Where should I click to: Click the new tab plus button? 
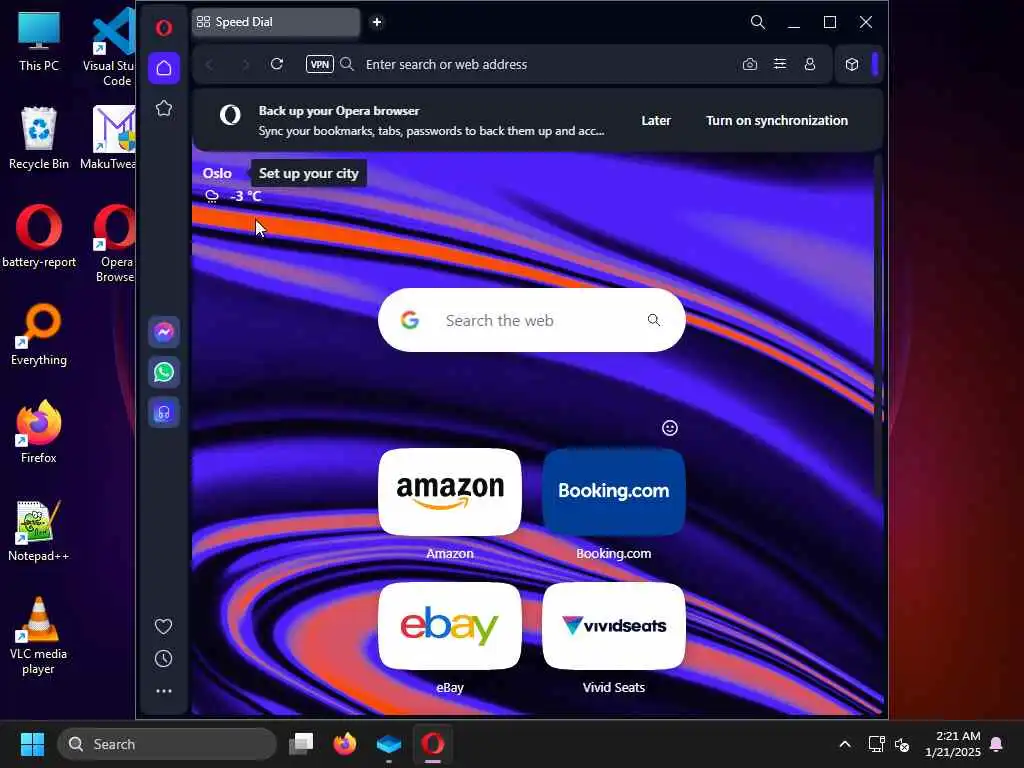[377, 22]
